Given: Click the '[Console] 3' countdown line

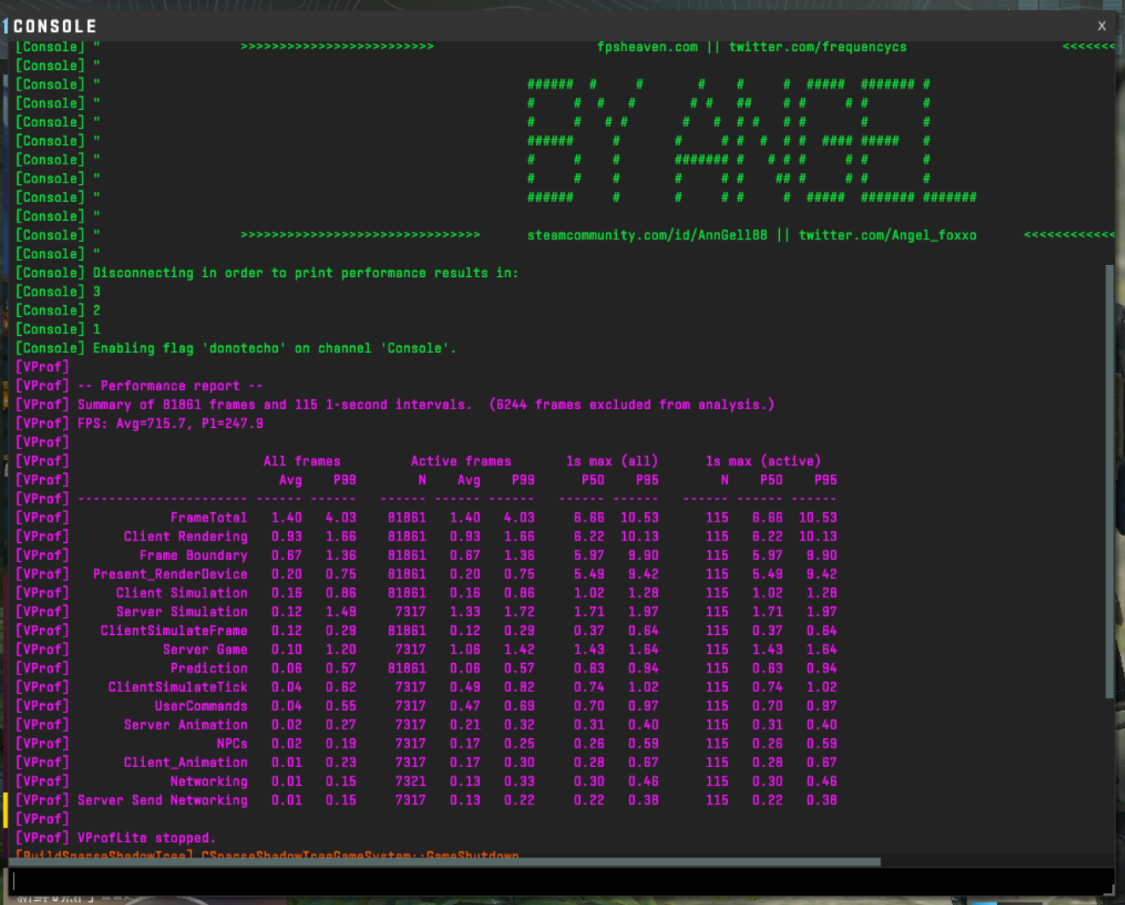Looking at the screenshot, I should 57,292.
